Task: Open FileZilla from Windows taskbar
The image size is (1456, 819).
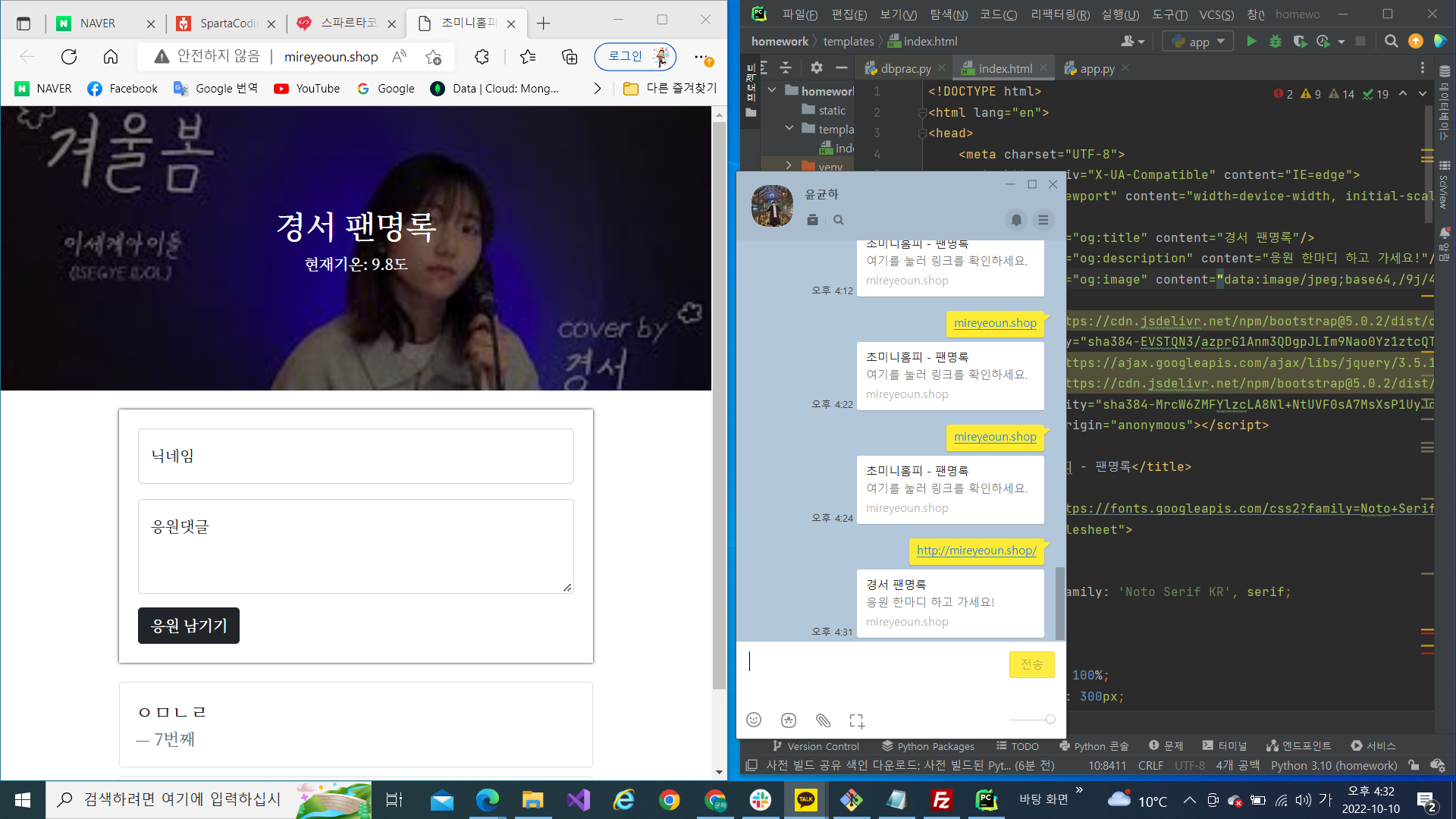Action: [941, 800]
